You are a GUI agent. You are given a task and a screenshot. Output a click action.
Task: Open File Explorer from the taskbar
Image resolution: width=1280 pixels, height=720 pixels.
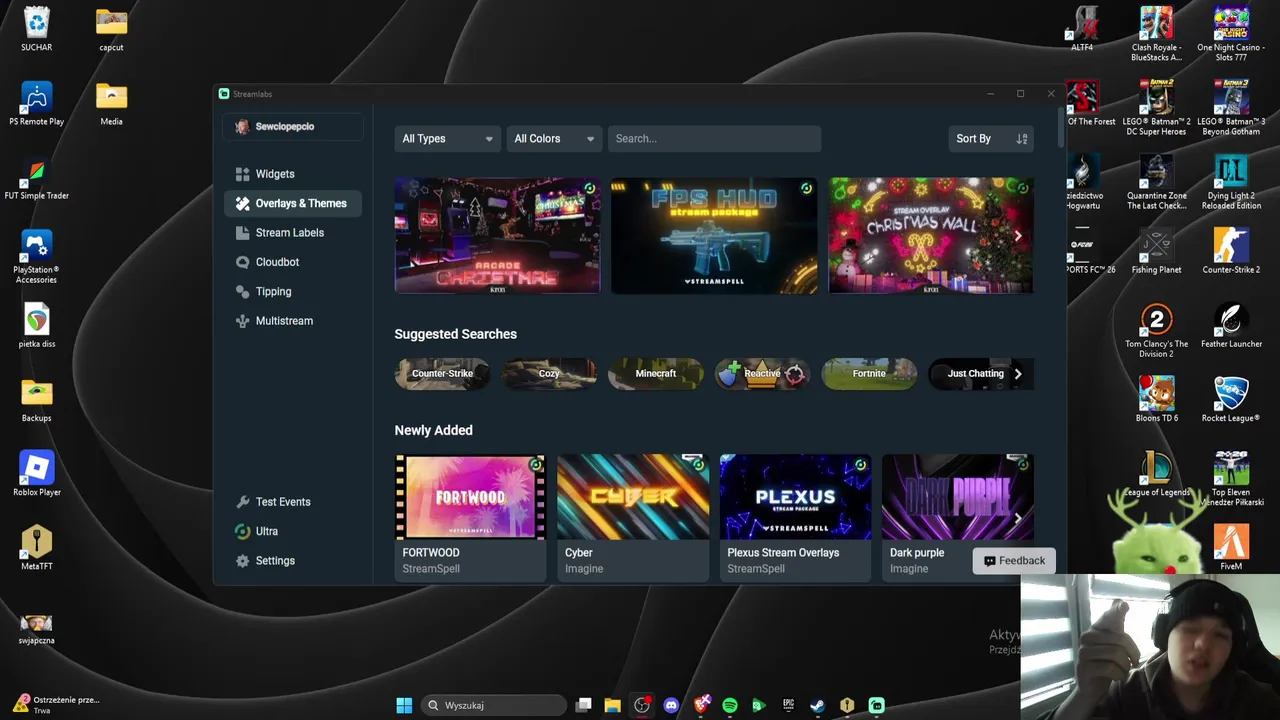tap(613, 705)
